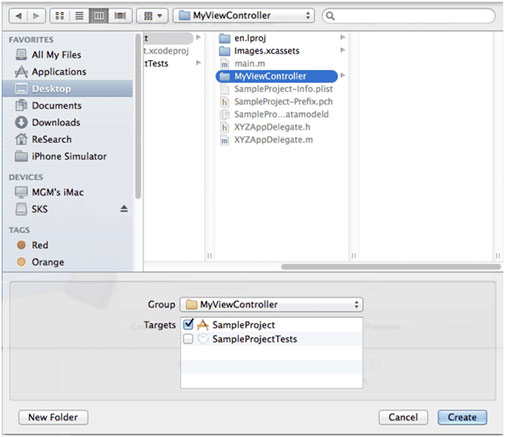Open the Group MyViewController dropdown
Image resolution: width=505 pixels, height=437 pixels.
pyautogui.click(x=271, y=304)
